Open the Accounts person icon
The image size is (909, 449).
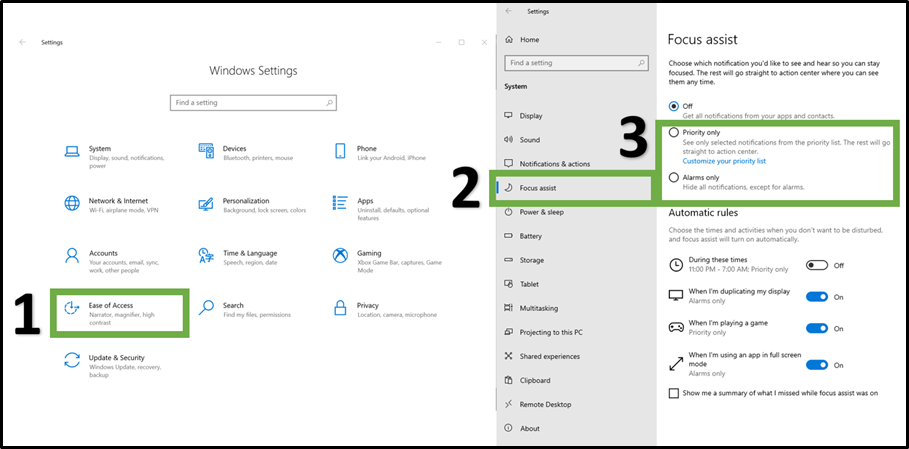[72, 255]
